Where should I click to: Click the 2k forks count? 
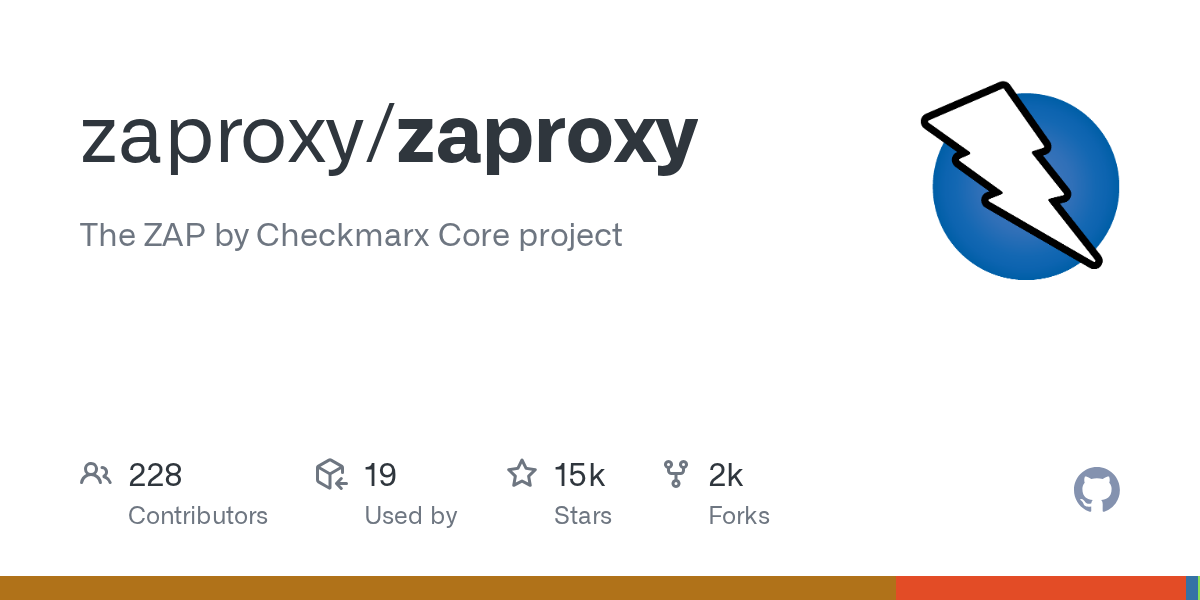[x=725, y=475]
